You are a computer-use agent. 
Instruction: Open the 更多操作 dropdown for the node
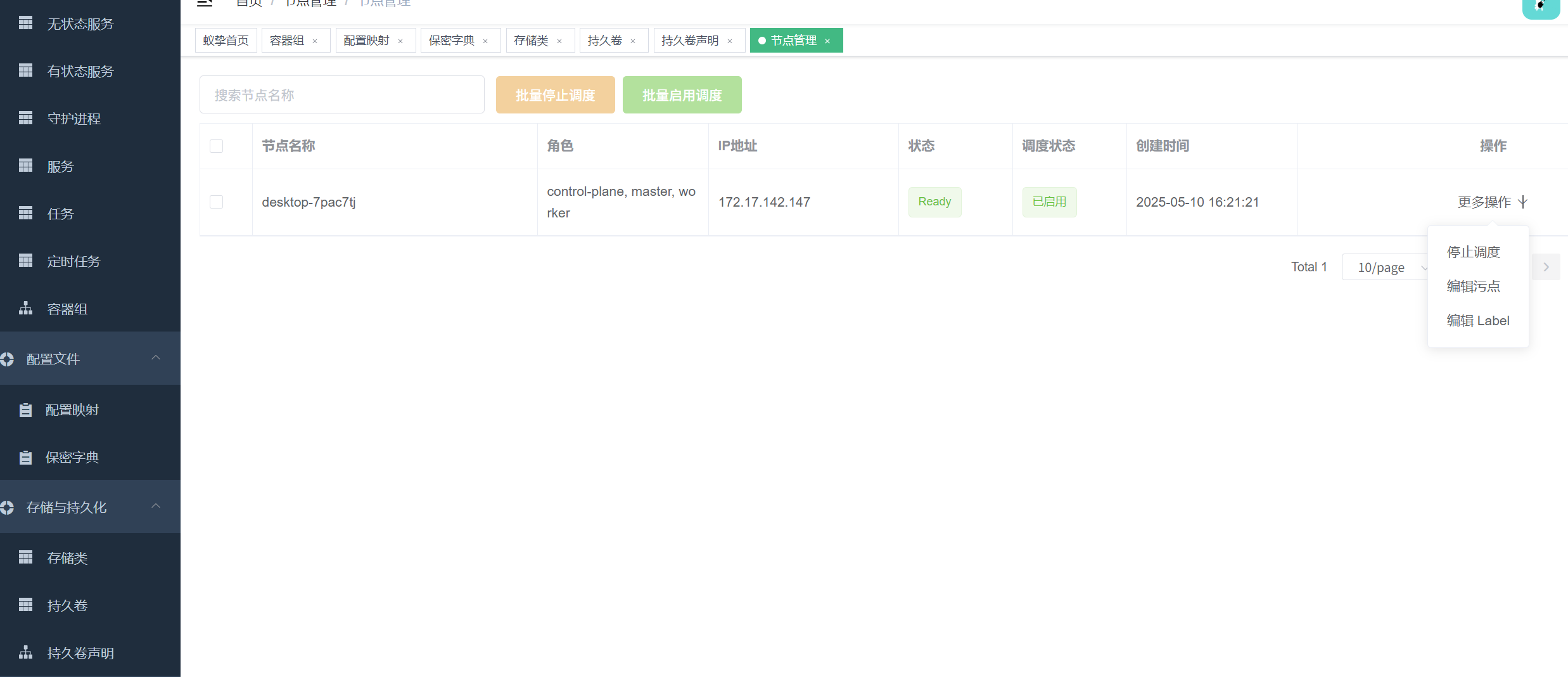[1492, 202]
